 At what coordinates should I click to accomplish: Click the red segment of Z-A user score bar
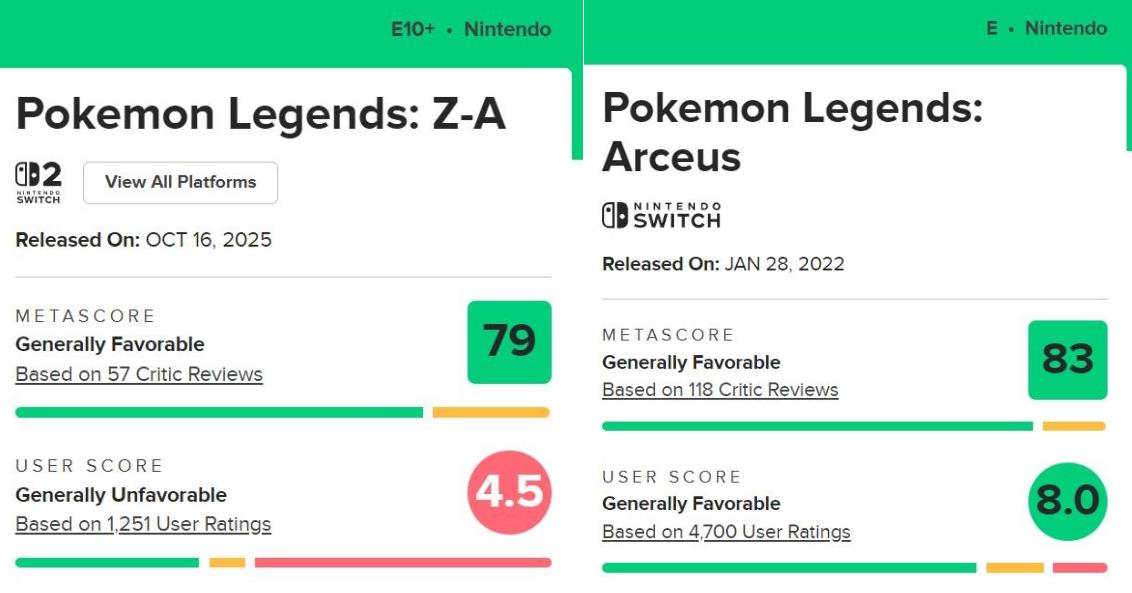(x=402, y=563)
